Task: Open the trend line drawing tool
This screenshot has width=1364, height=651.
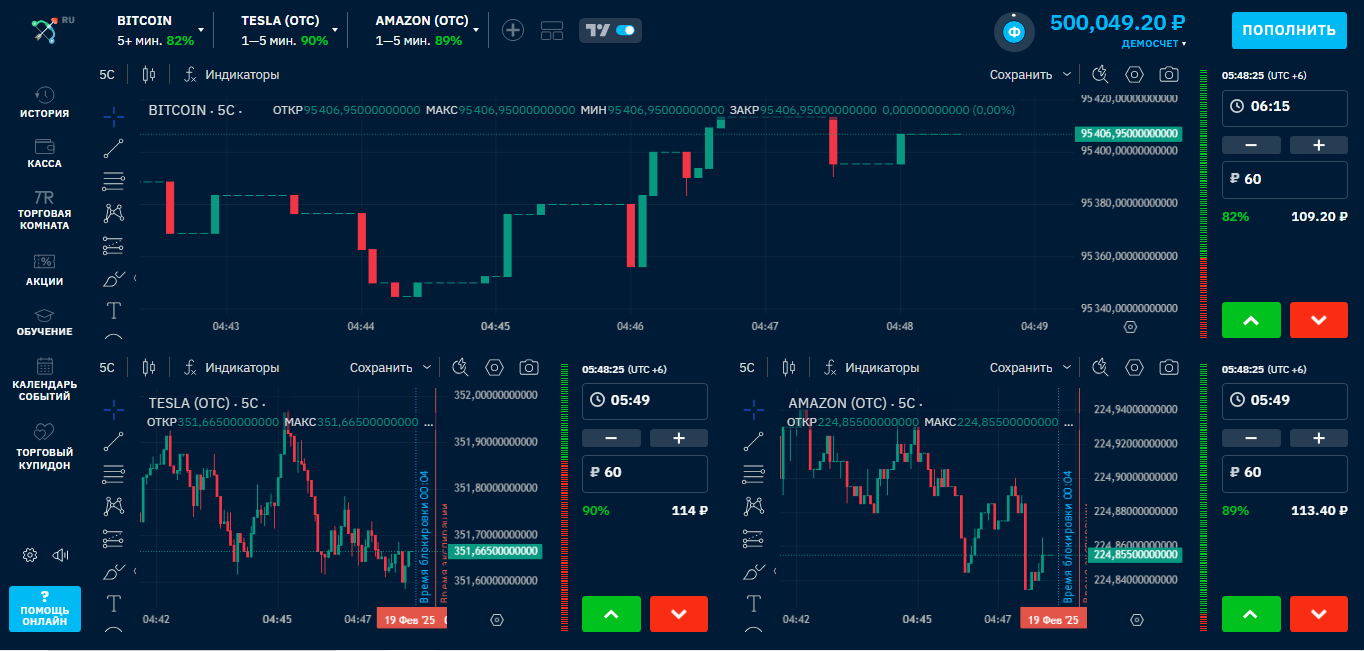Action: tap(113, 147)
